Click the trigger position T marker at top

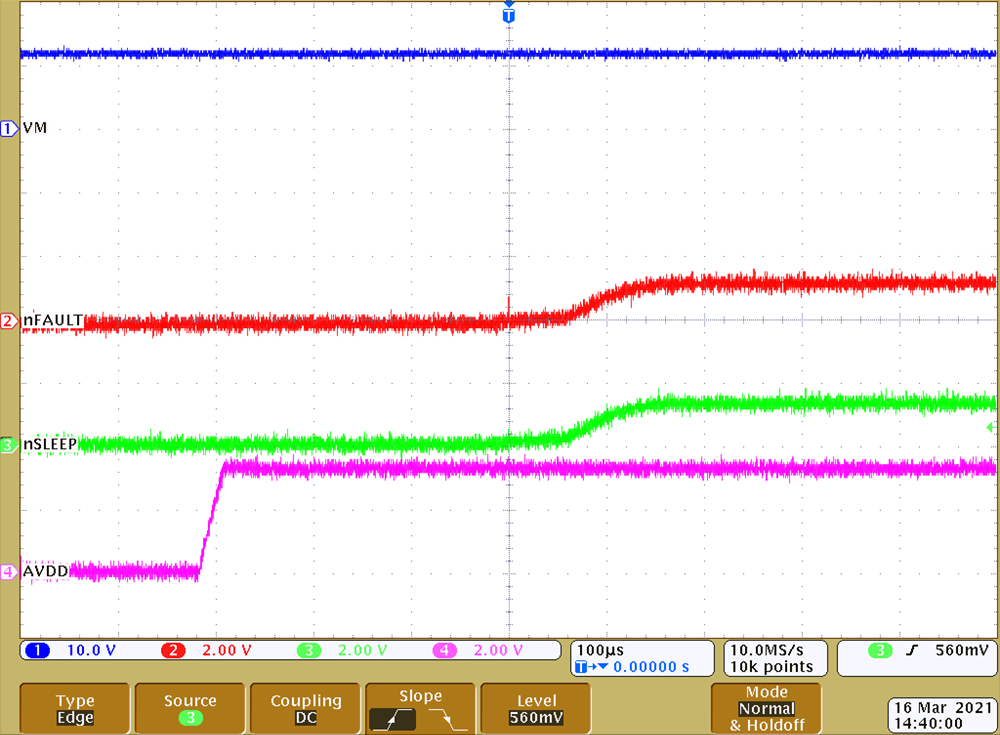click(509, 15)
